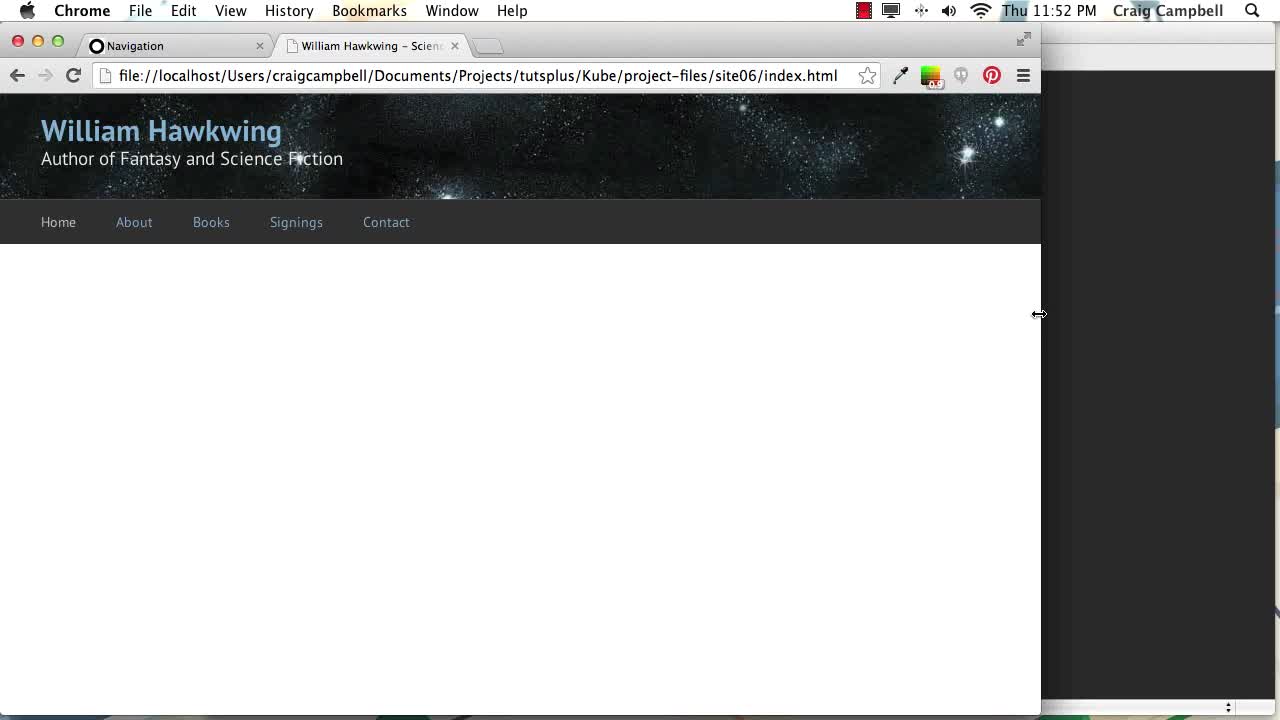Open the Signings nav link
The height and width of the screenshot is (720, 1280).
[296, 222]
